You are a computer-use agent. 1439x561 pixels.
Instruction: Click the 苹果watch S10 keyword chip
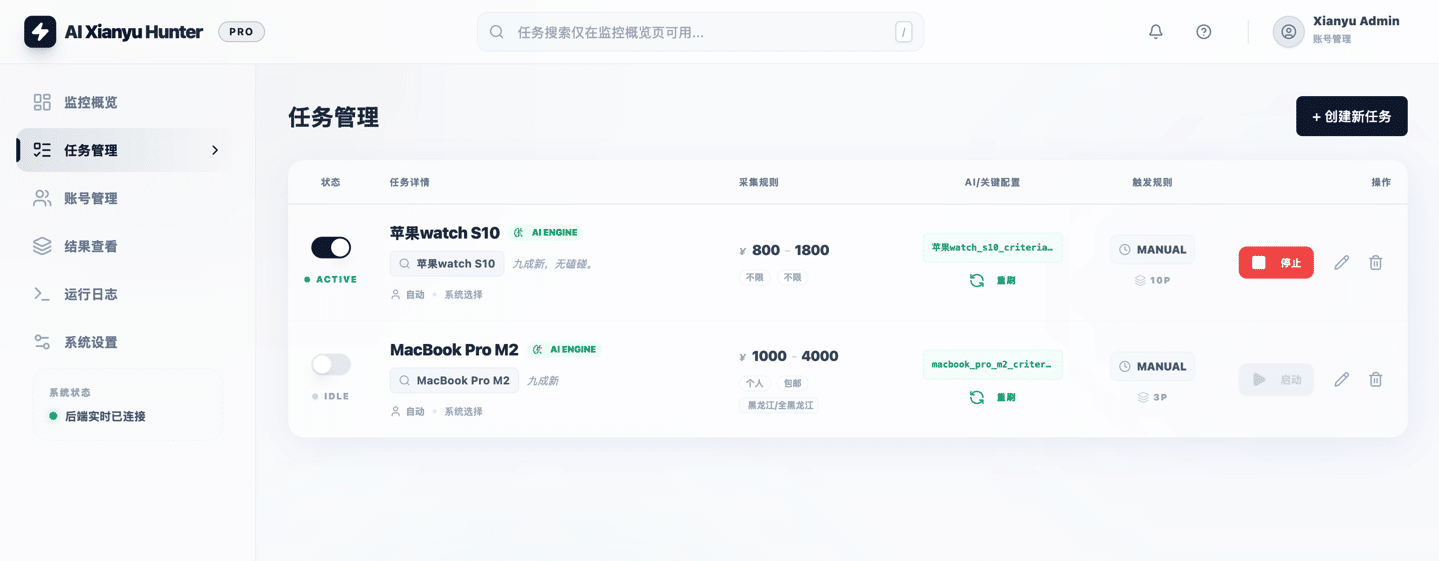pos(447,264)
